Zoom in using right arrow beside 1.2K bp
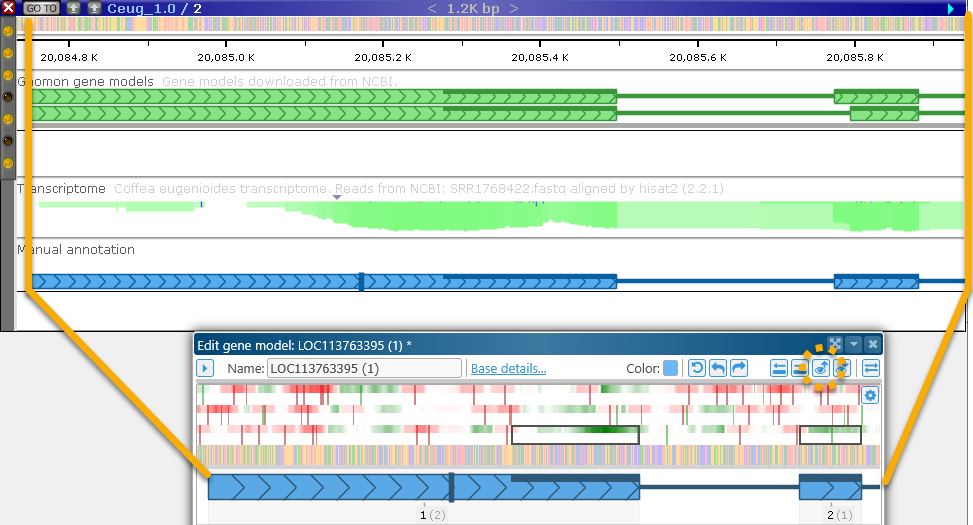The image size is (973, 525). point(513,8)
